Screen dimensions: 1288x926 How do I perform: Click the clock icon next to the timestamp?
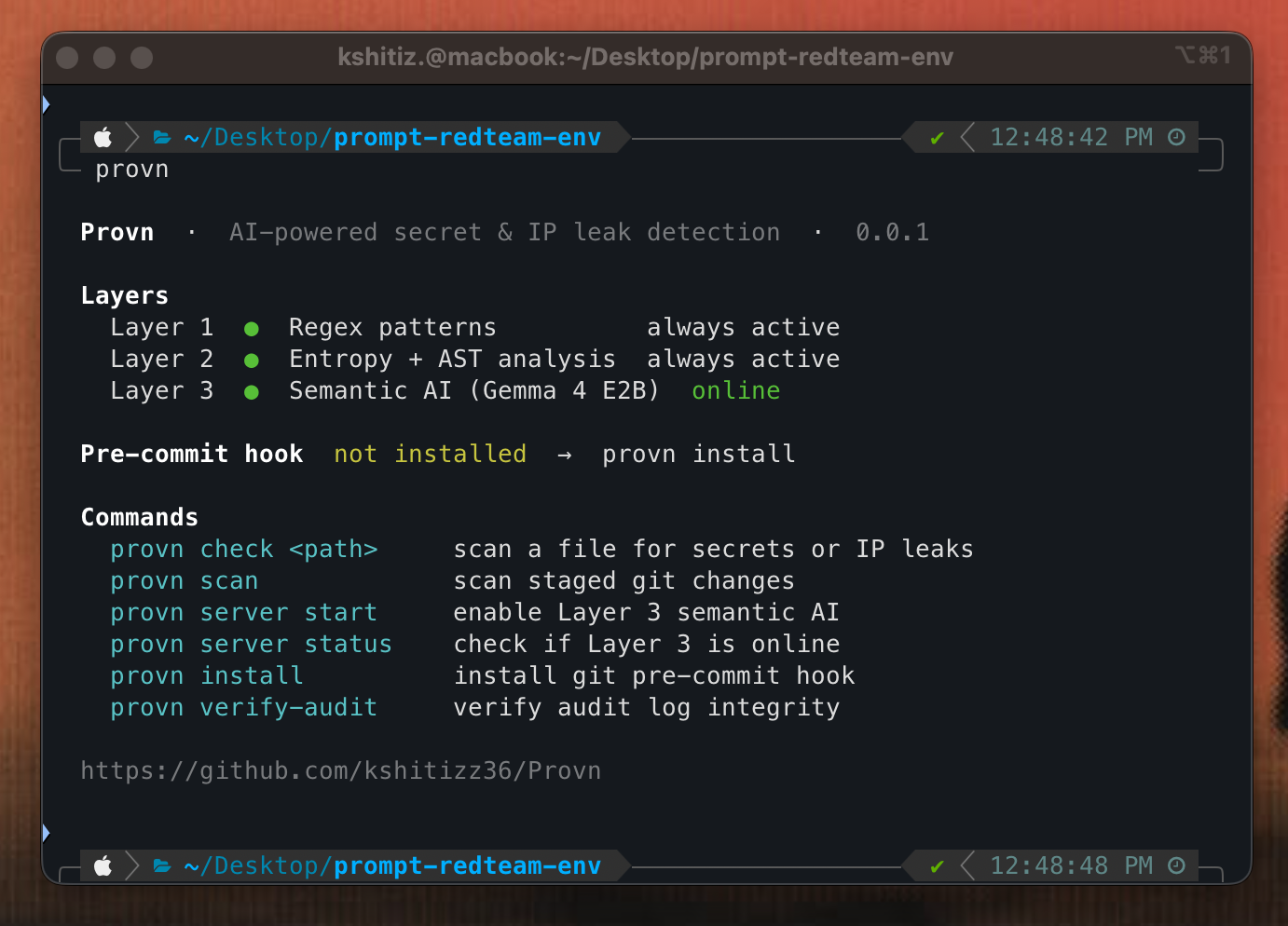coord(1176,137)
